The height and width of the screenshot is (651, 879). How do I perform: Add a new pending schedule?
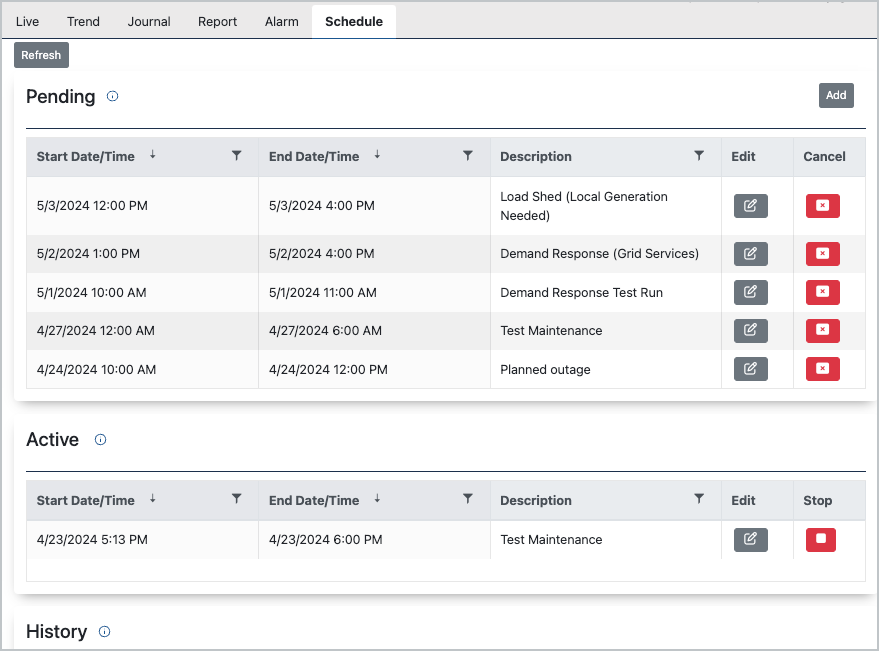point(836,95)
